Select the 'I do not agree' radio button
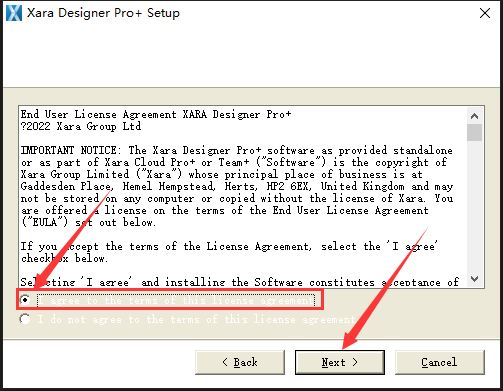Image resolution: width=503 pixels, height=391 pixels. click(x=25, y=319)
